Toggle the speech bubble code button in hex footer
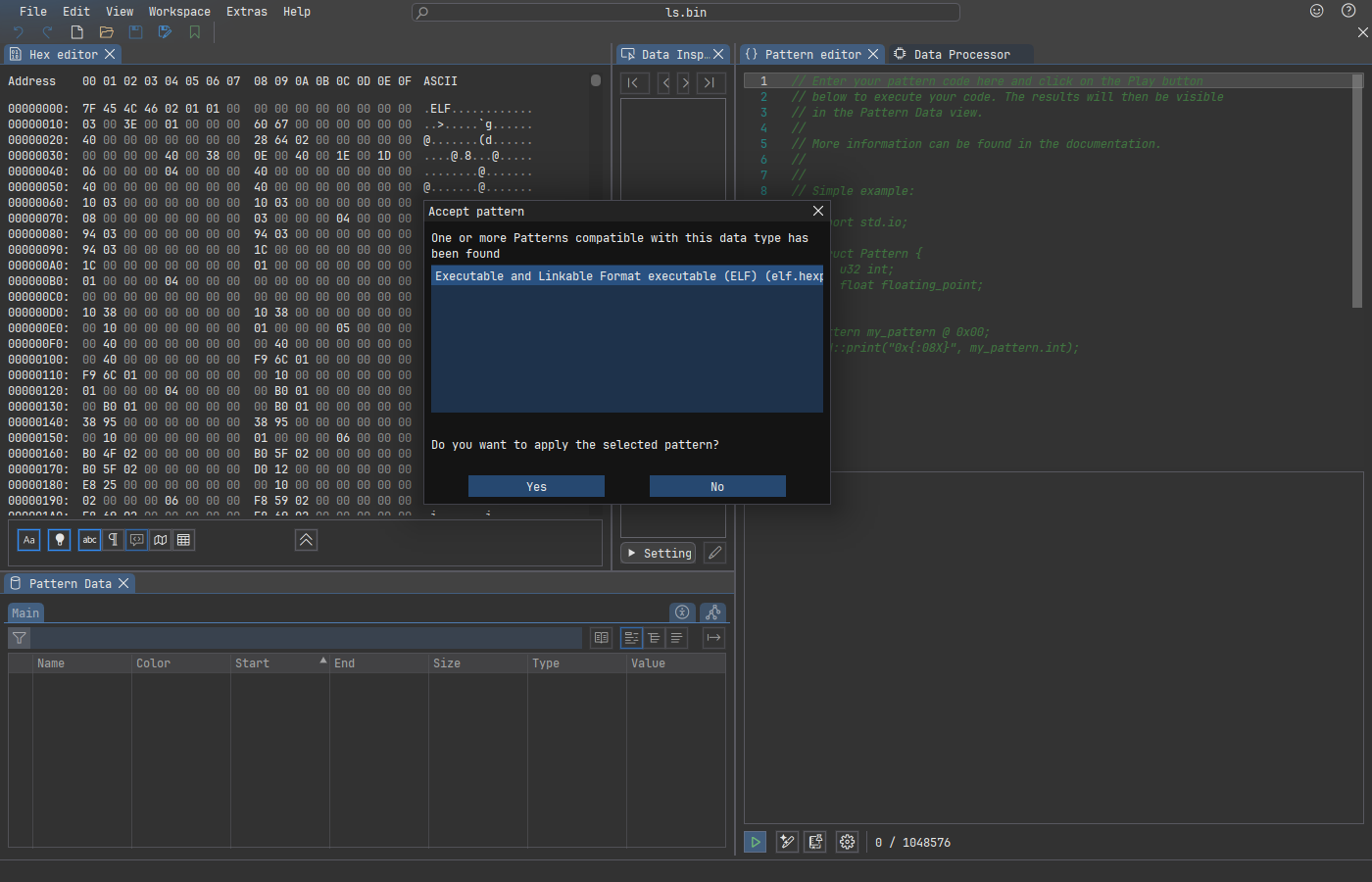This screenshot has width=1372, height=882. point(137,540)
